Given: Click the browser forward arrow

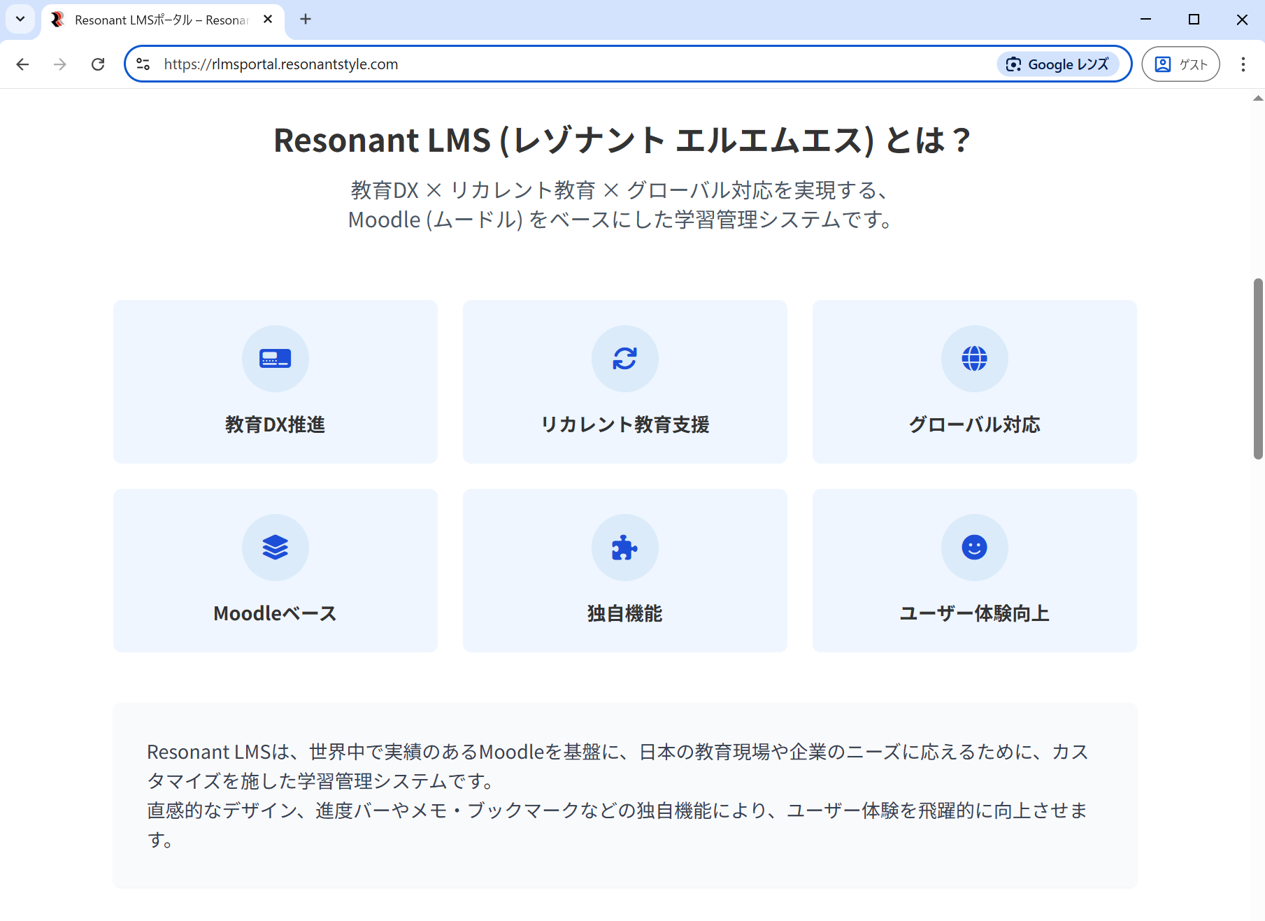Looking at the screenshot, I should (60, 64).
